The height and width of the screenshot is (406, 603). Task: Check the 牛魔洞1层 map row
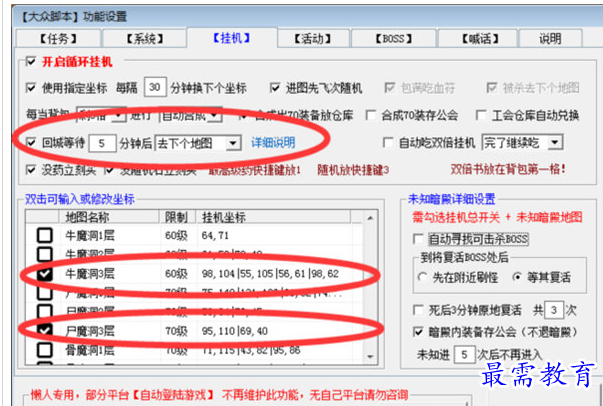[x=45, y=235]
